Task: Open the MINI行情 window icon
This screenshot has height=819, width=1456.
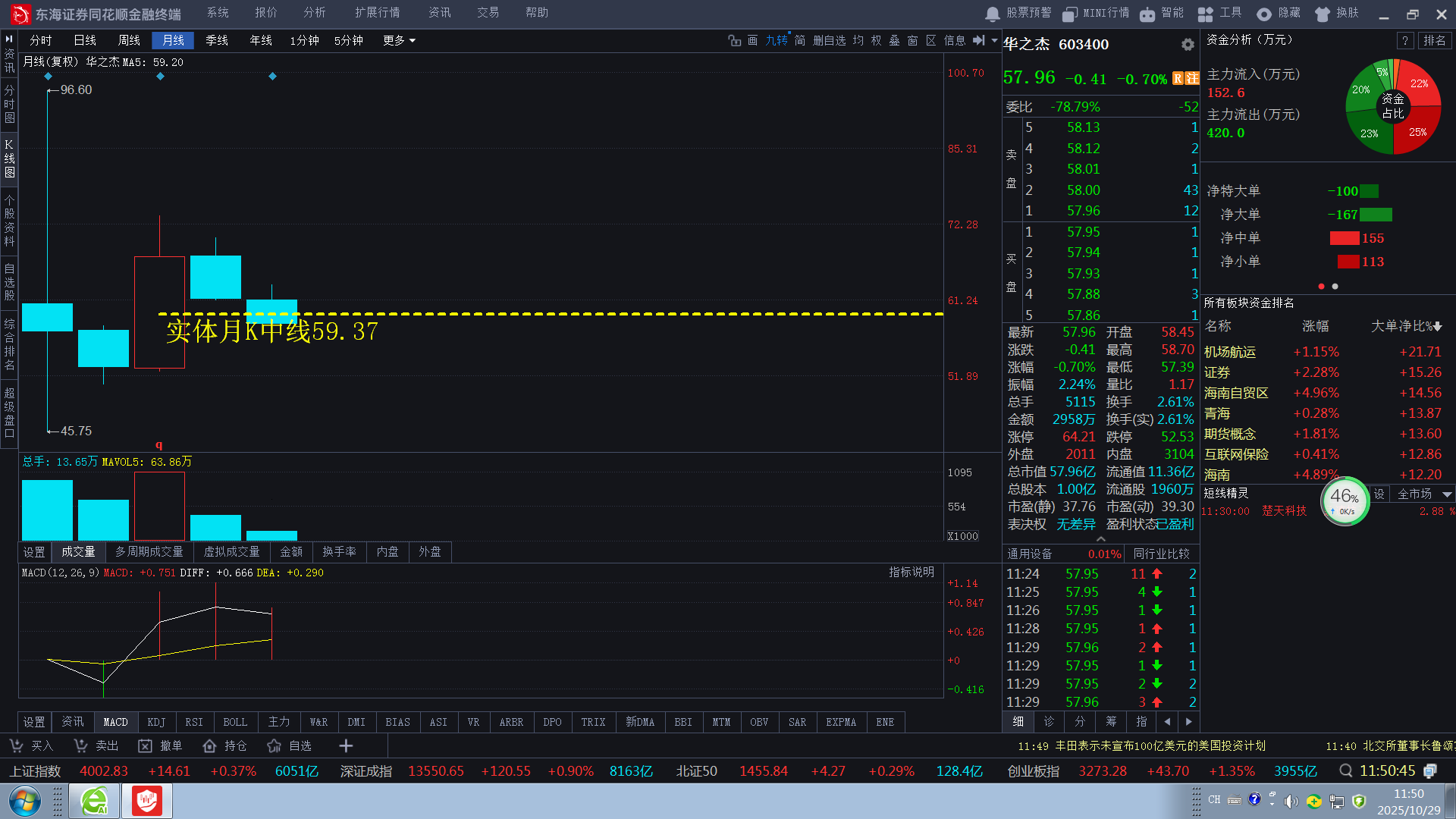Action: (x=1070, y=14)
